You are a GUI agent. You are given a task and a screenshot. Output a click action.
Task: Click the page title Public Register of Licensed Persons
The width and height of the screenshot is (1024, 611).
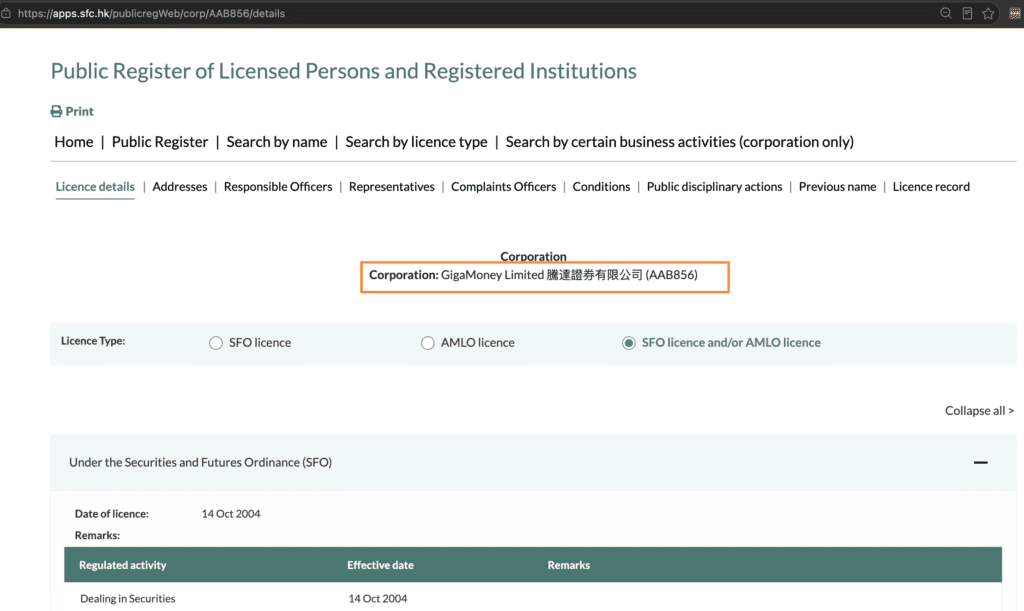click(344, 70)
